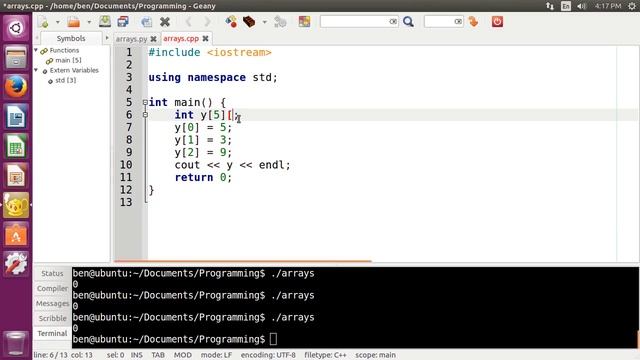Switch to the arrays.py document tab

coord(131,39)
